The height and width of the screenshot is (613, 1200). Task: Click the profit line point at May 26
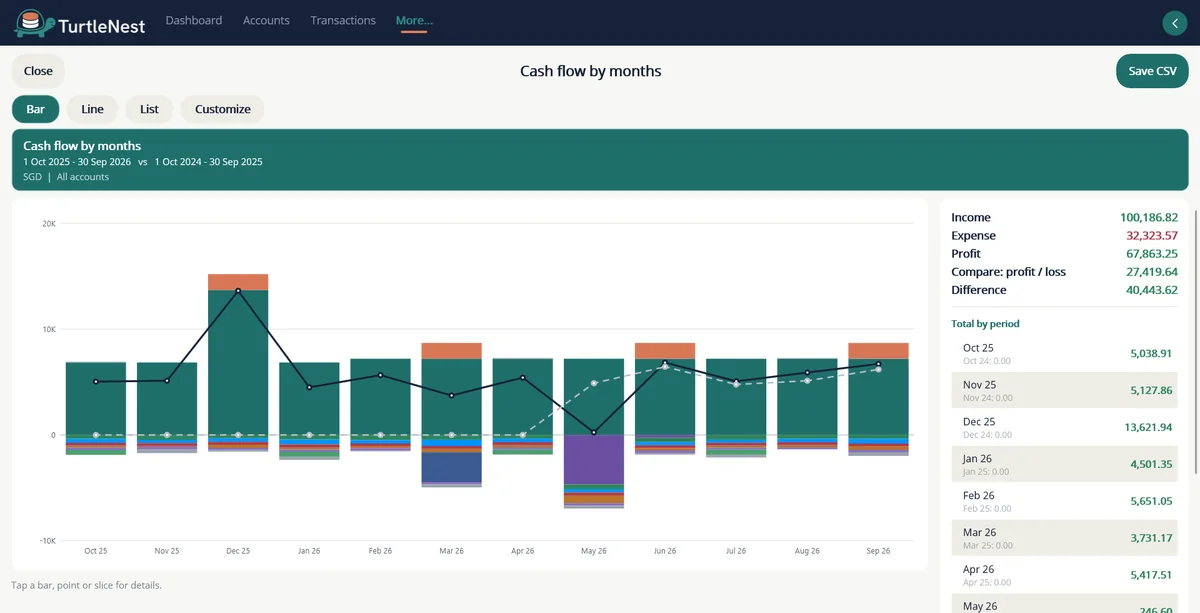point(594,433)
